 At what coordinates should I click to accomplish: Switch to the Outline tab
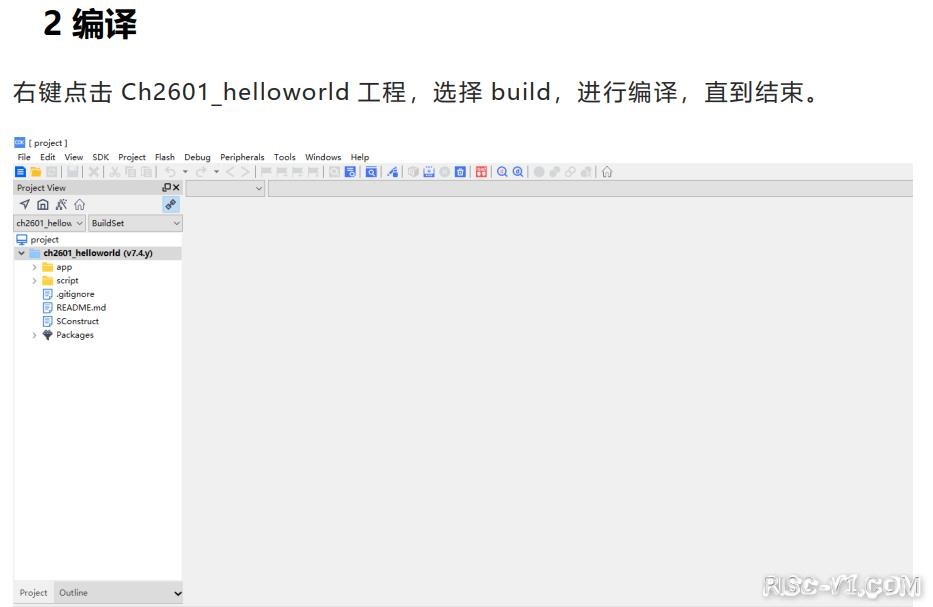[x=73, y=593]
